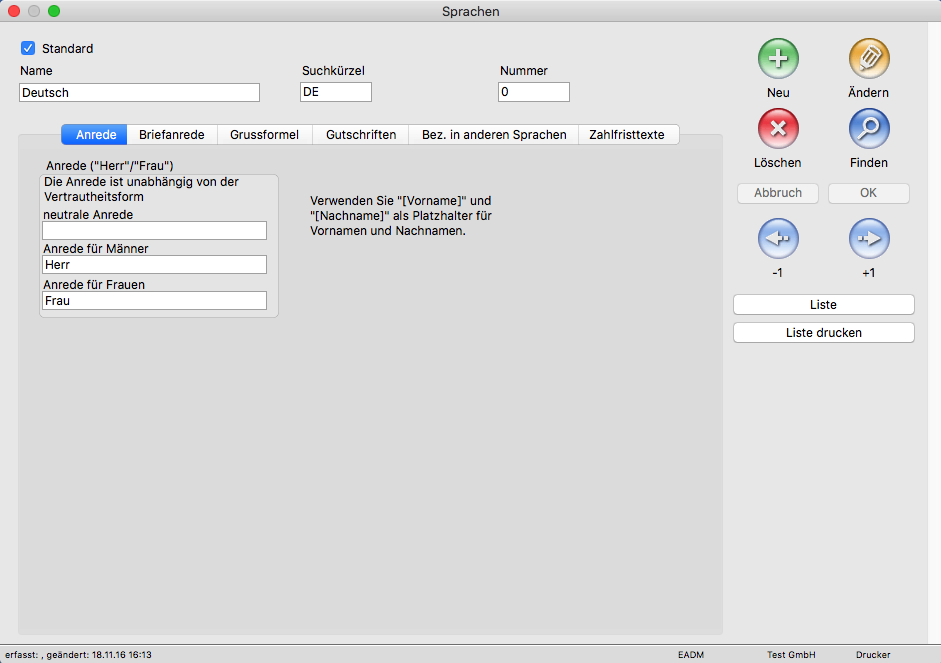Switch to the Briefanrede tab

[x=172, y=134]
